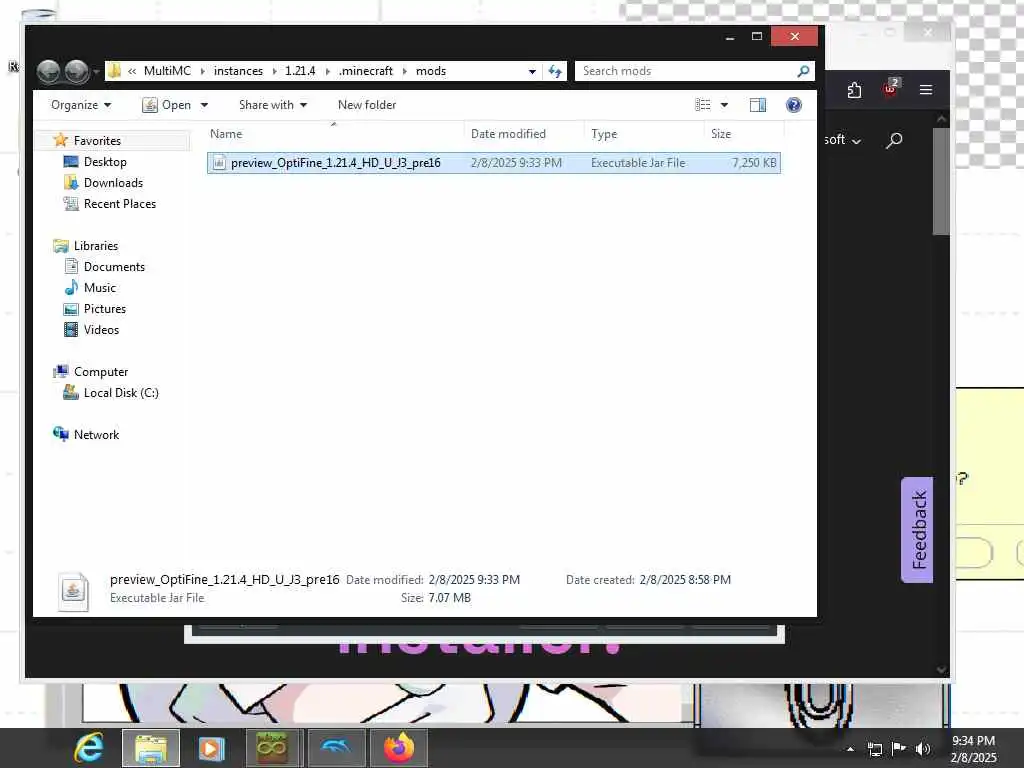Click the search magnifier icon
This screenshot has width=1024, height=768.
(803, 71)
